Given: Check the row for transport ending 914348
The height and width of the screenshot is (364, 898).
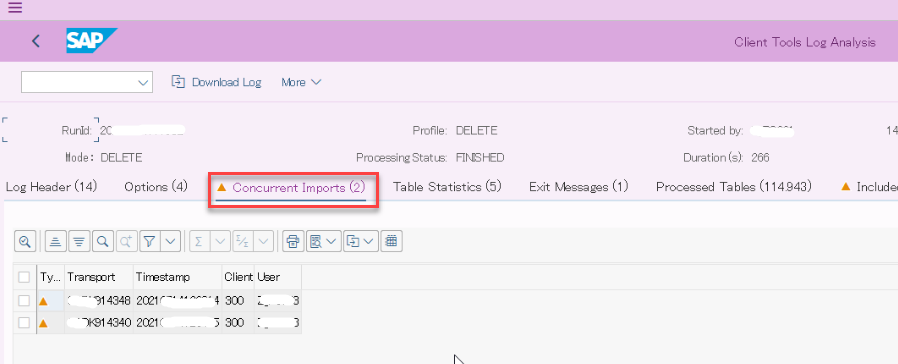Looking at the screenshot, I should pos(24,300).
